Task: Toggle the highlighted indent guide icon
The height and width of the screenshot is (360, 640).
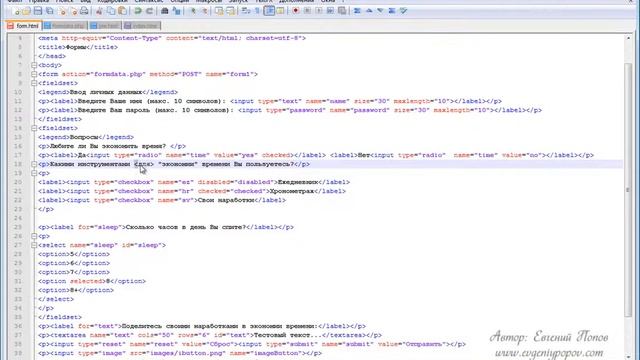Action: coord(269,11)
